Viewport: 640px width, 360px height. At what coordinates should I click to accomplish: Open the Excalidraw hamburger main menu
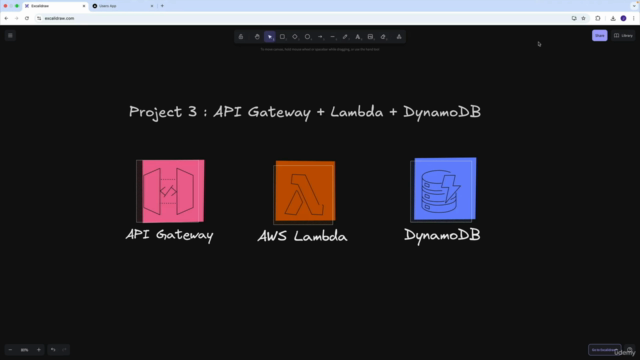[x=10, y=36]
